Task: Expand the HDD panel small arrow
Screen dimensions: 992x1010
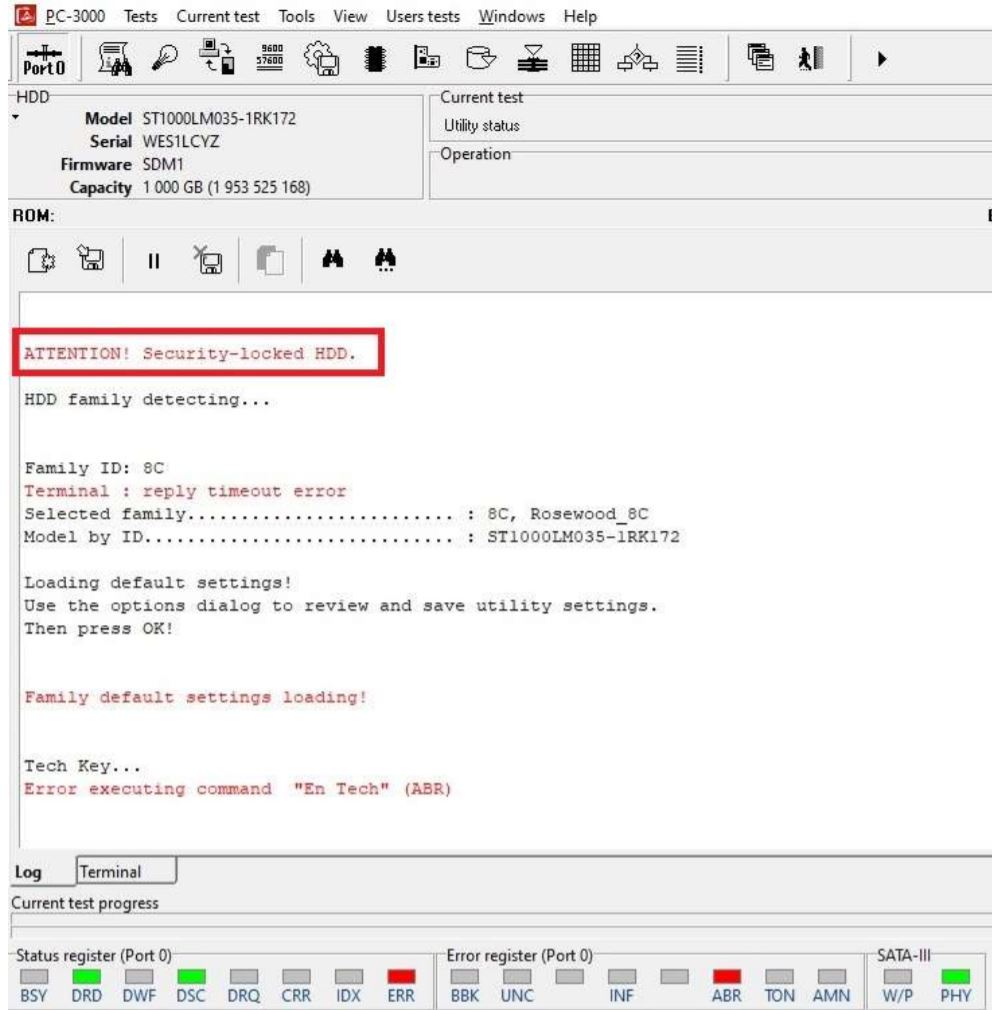Action: coord(15,117)
